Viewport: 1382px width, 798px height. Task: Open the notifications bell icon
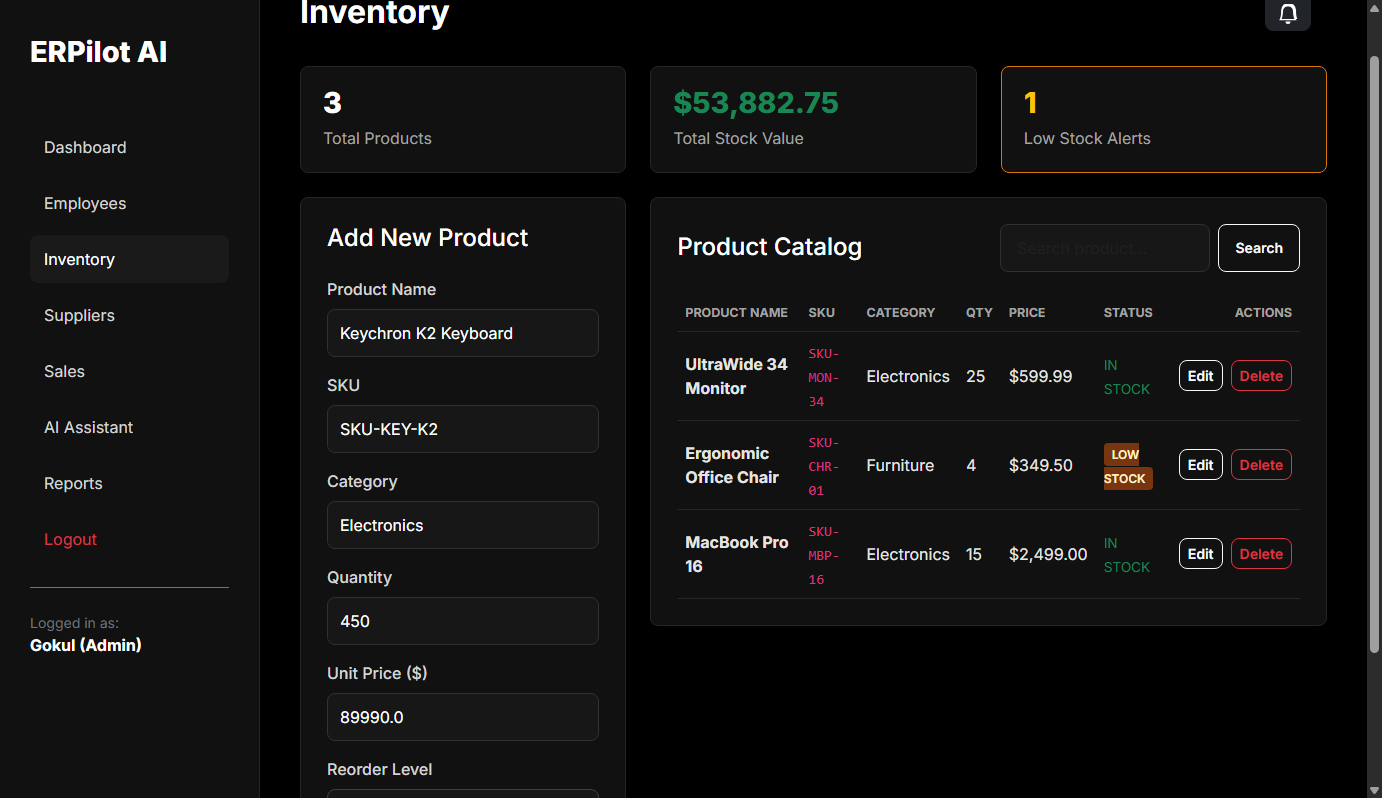(1288, 14)
